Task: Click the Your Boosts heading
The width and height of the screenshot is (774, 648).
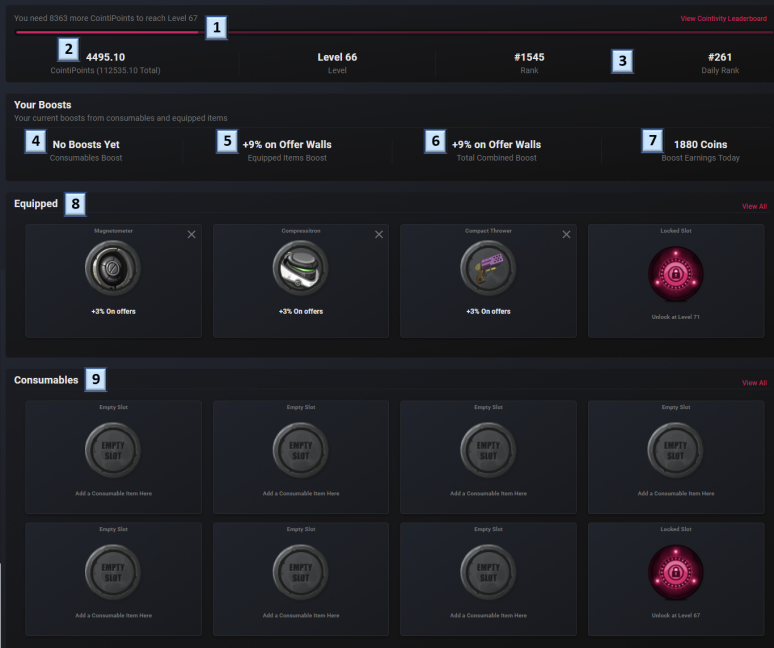Action: pyautogui.click(x=42, y=105)
